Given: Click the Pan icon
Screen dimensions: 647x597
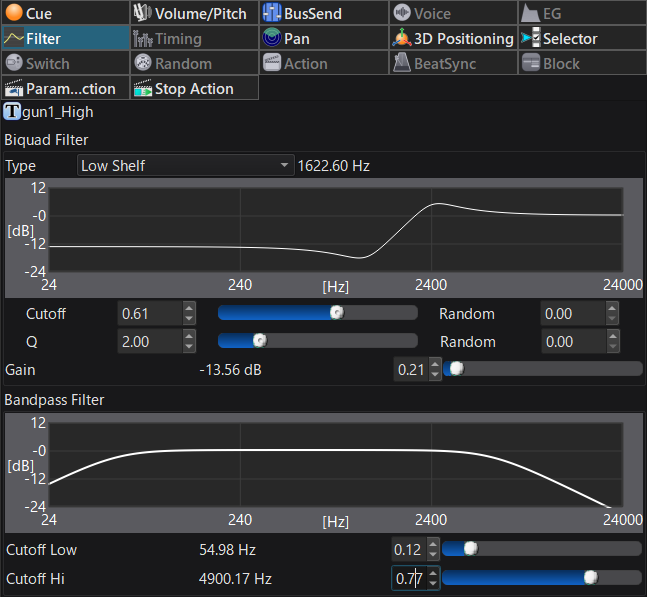Looking at the screenshot, I should click(x=271, y=39).
